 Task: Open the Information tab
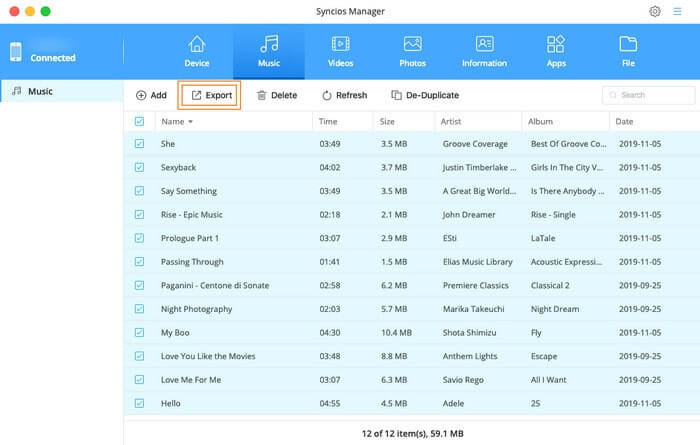click(484, 52)
